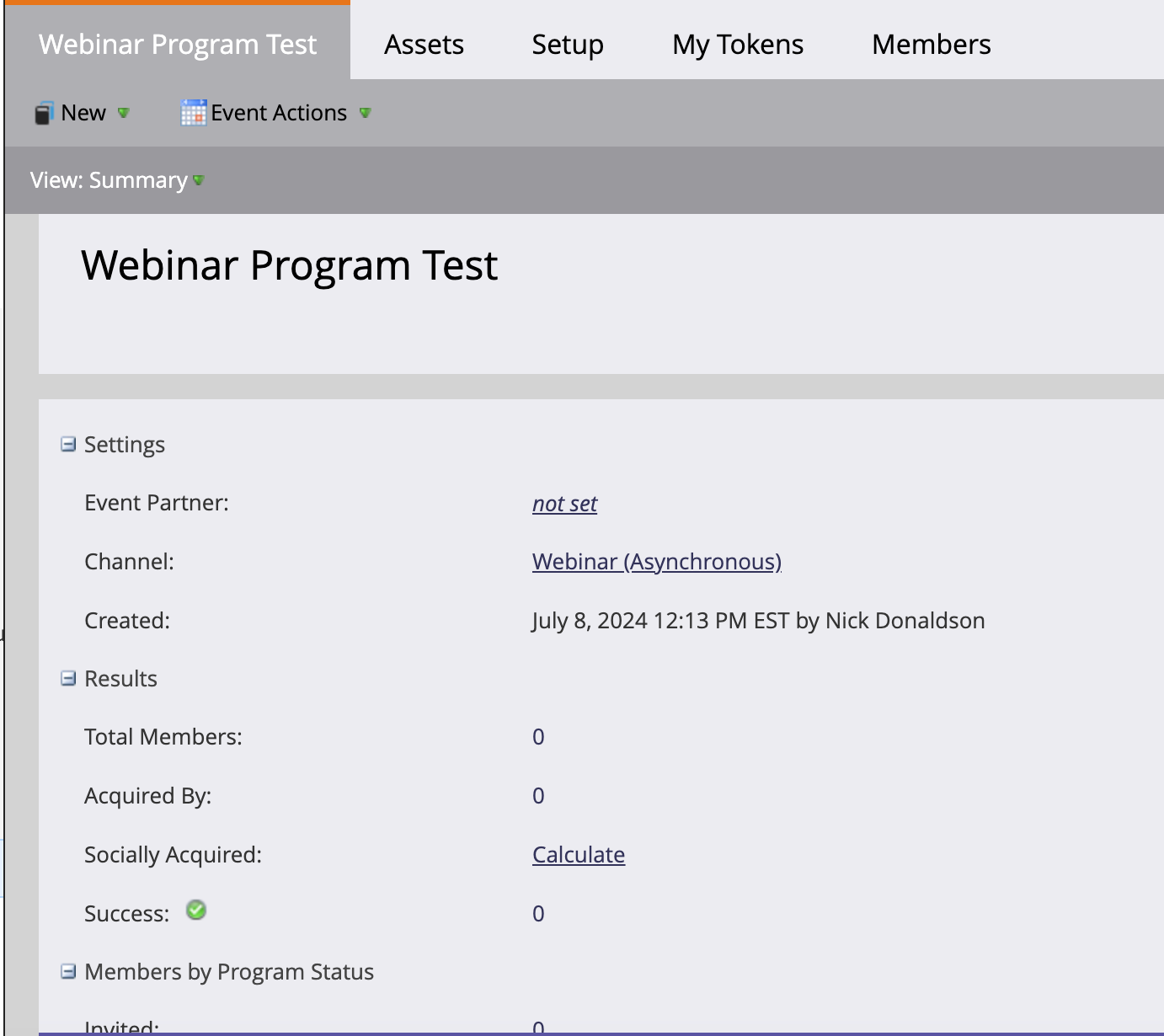The image size is (1164, 1036).
Task: Collapse the Settings section
Action: coord(68,444)
